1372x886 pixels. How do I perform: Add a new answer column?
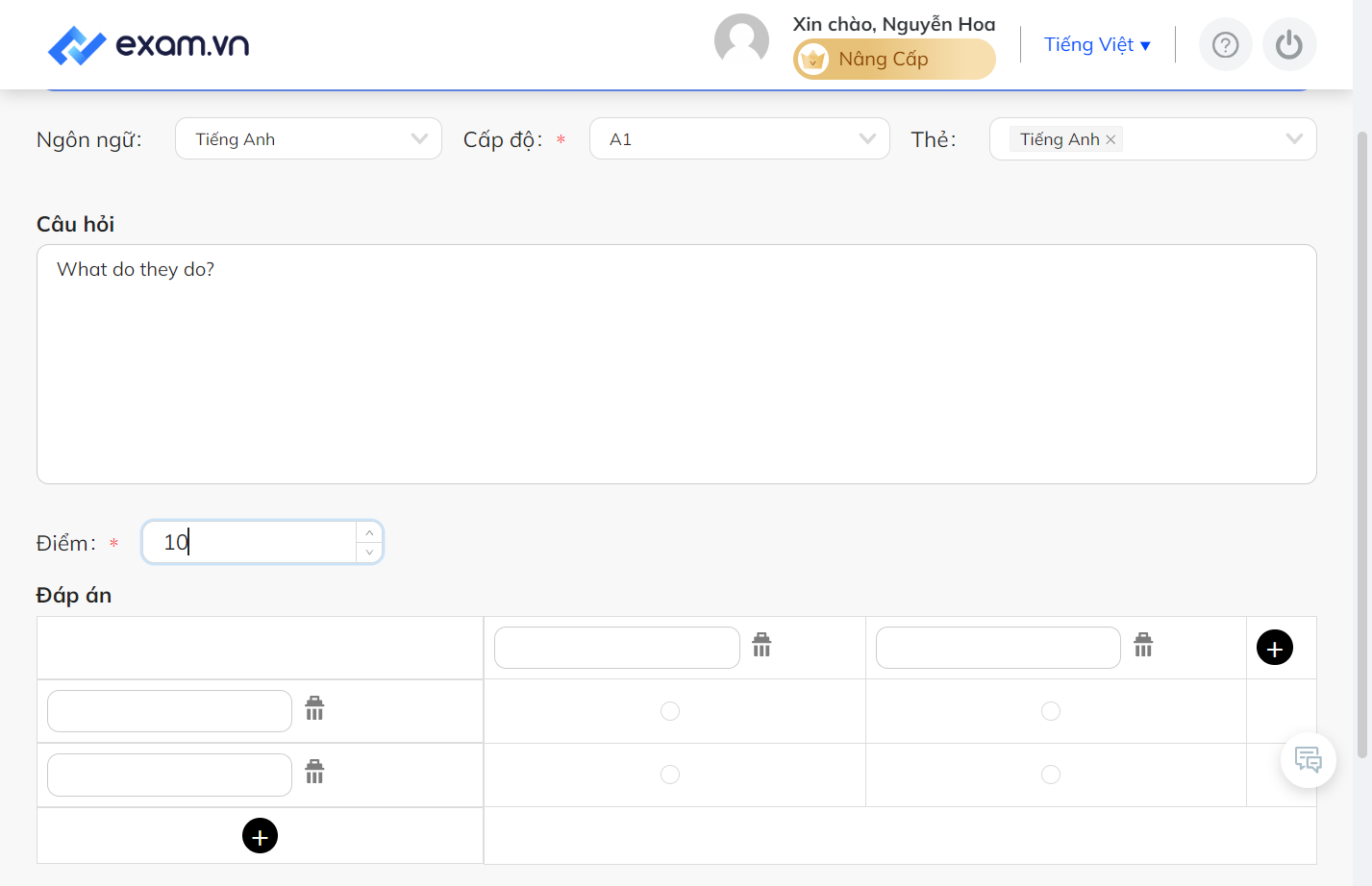coord(1275,648)
